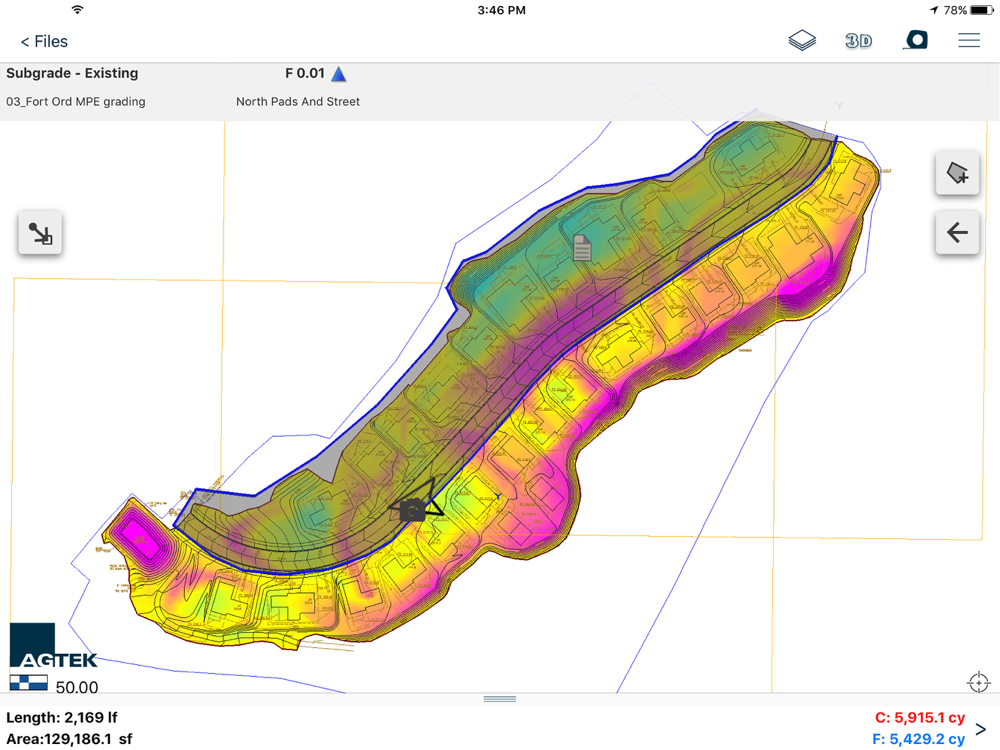Tap the Area: 129,186.1 sf readout
This screenshot has width=1000, height=750.
point(70,739)
